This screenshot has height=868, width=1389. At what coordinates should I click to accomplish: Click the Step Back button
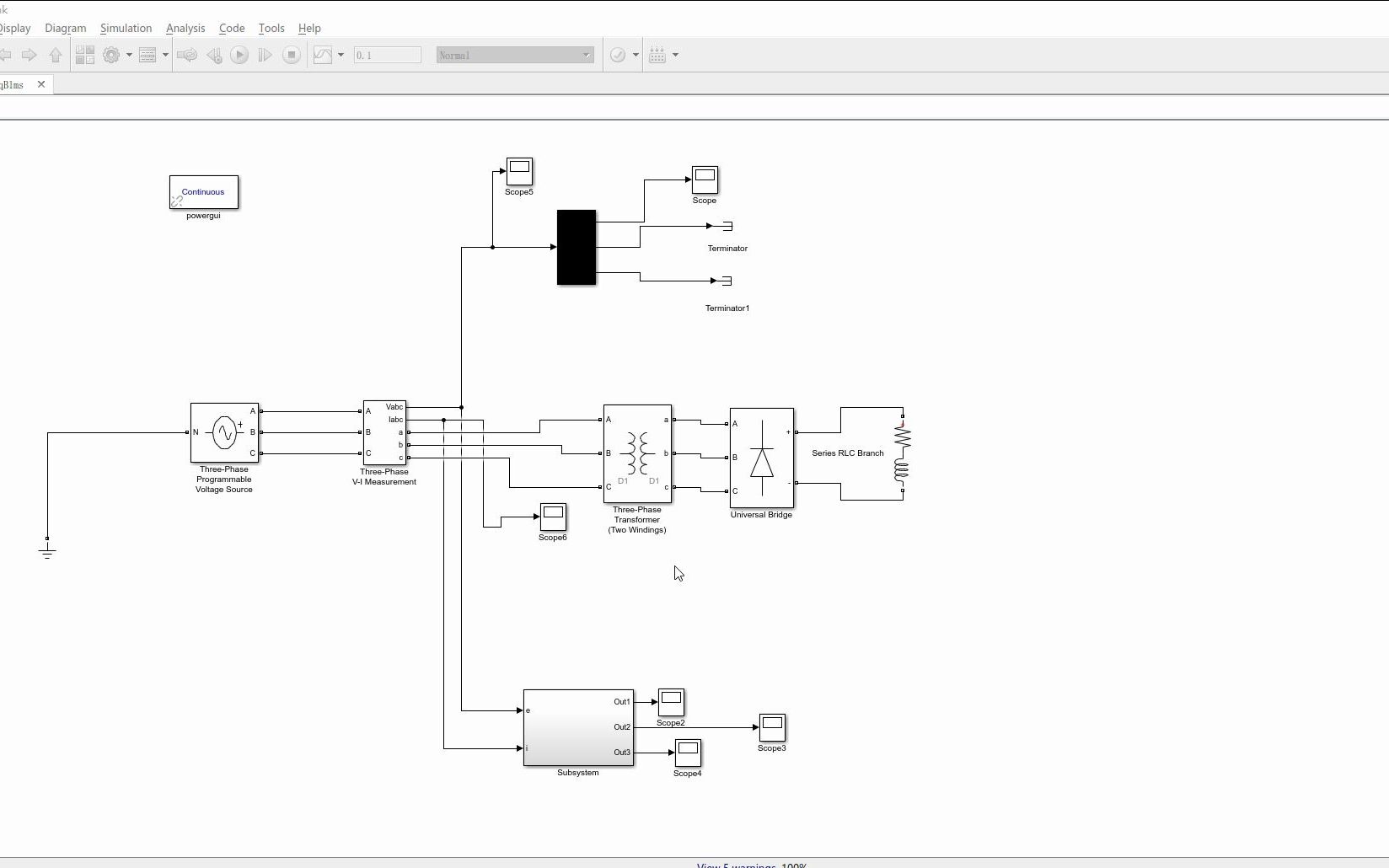(x=214, y=55)
